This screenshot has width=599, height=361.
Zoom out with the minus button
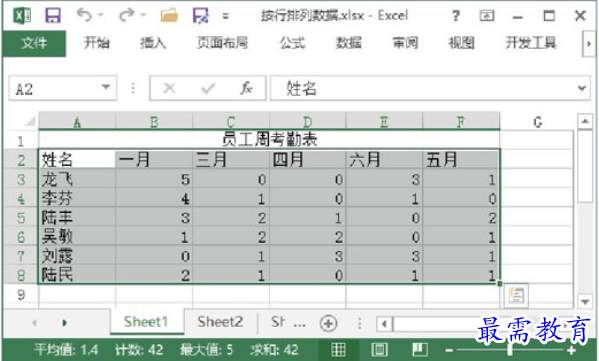449,350
